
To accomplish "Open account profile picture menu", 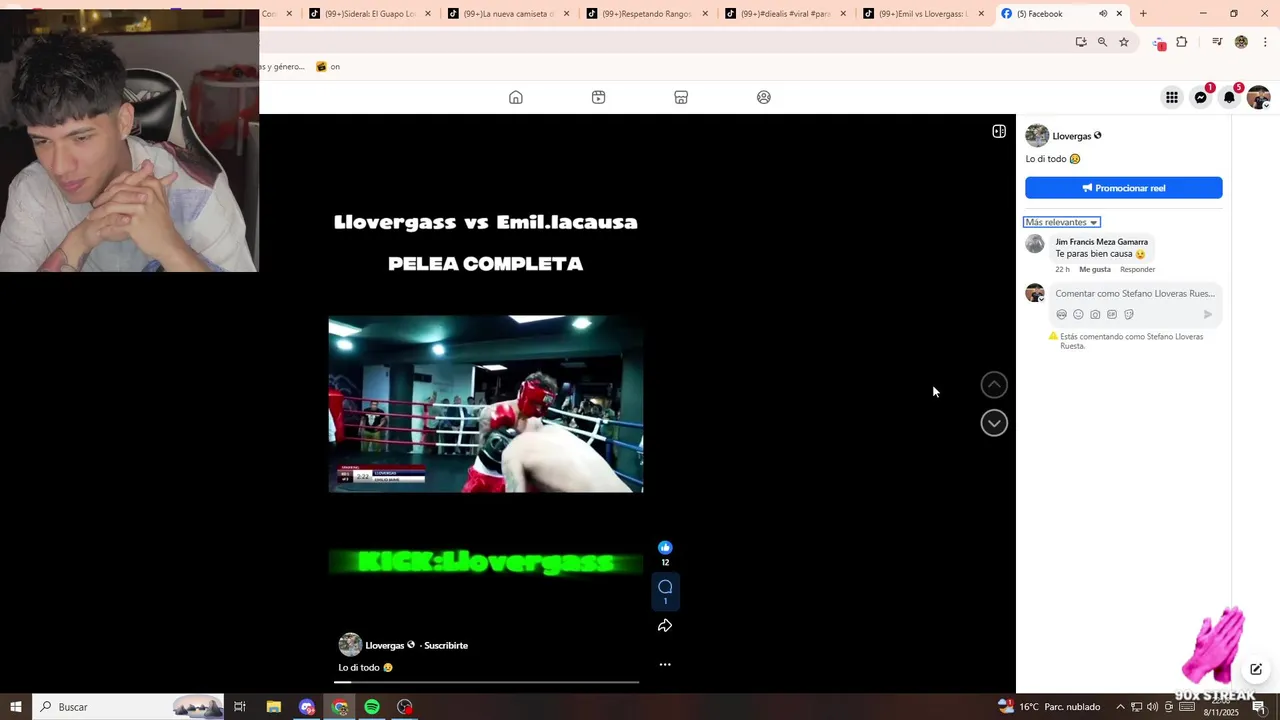I will pyautogui.click(x=1258, y=97).
